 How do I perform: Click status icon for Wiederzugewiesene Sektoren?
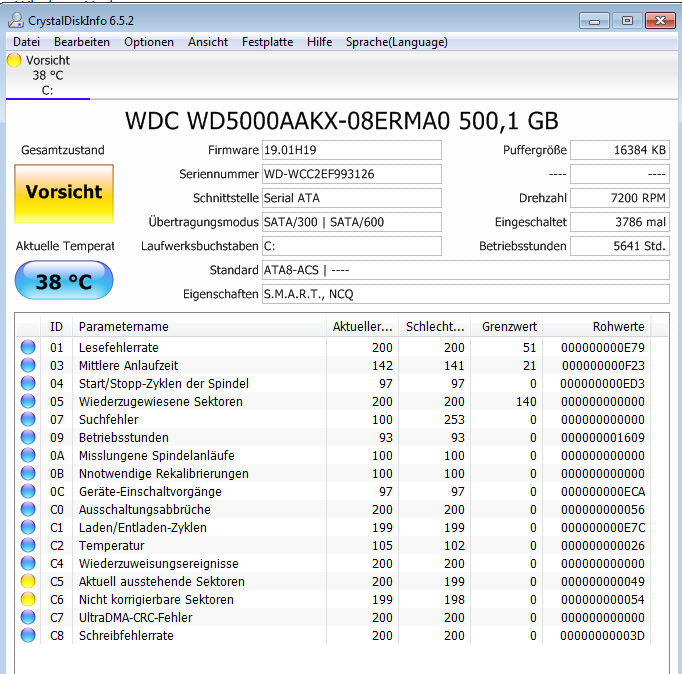(28, 401)
